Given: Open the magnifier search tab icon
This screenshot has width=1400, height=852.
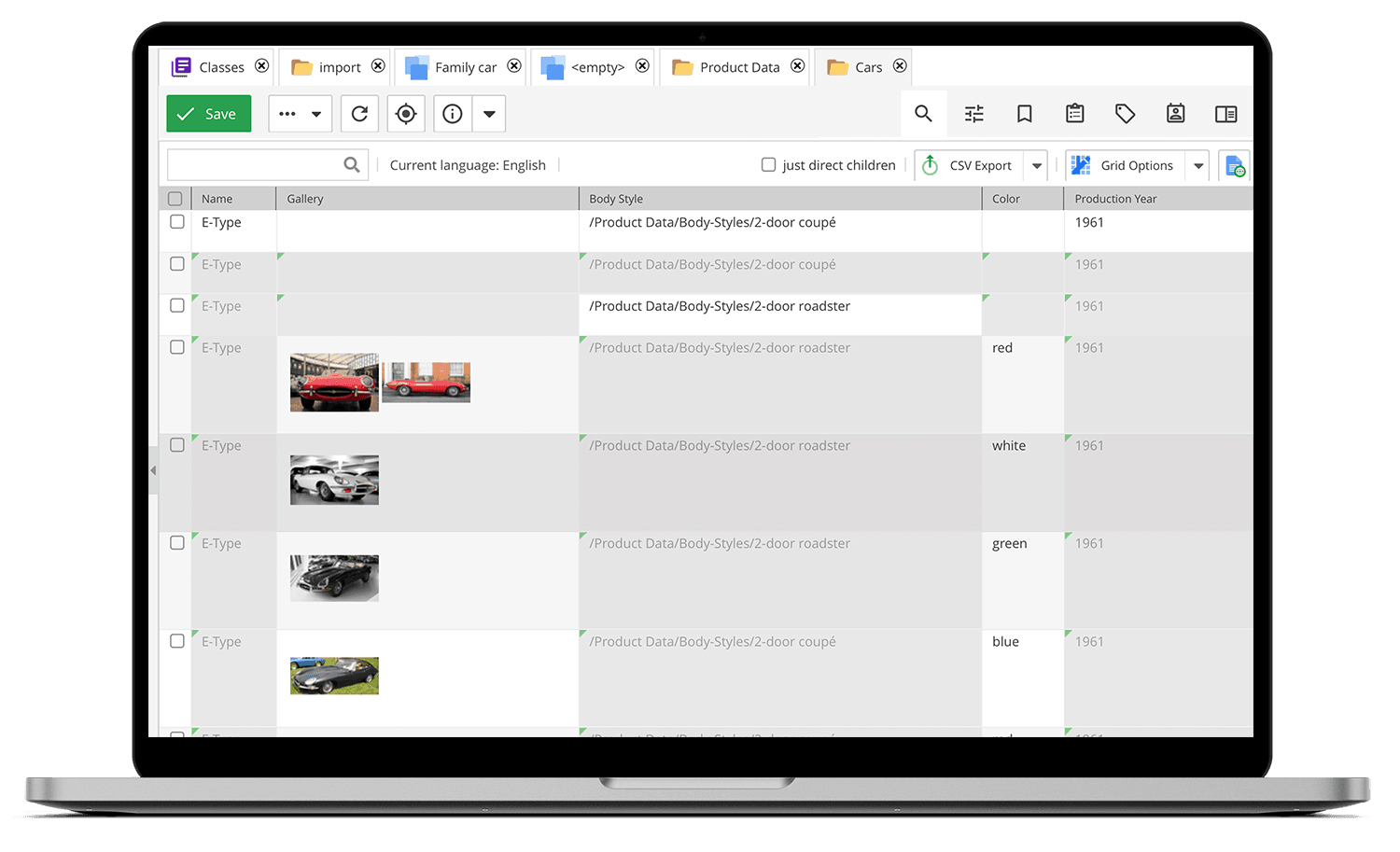Looking at the screenshot, I should (x=923, y=114).
